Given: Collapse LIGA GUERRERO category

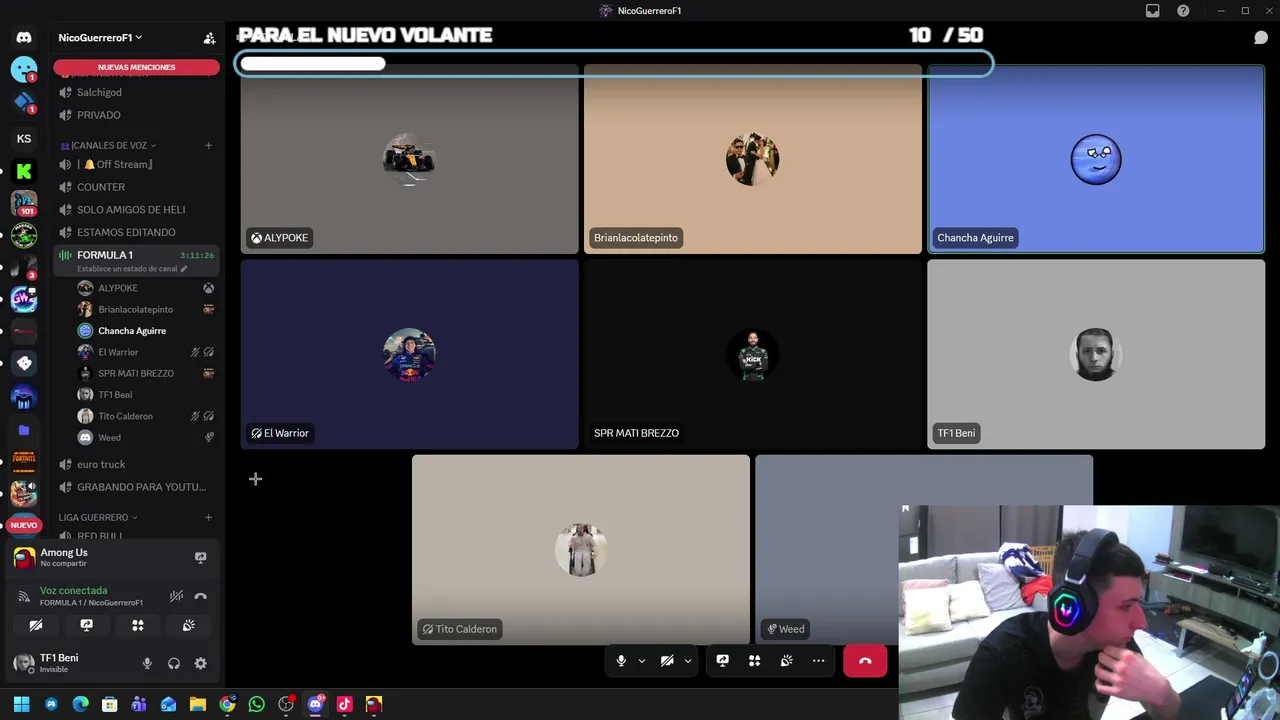Looking at the screenshot, I should (97, 517).
